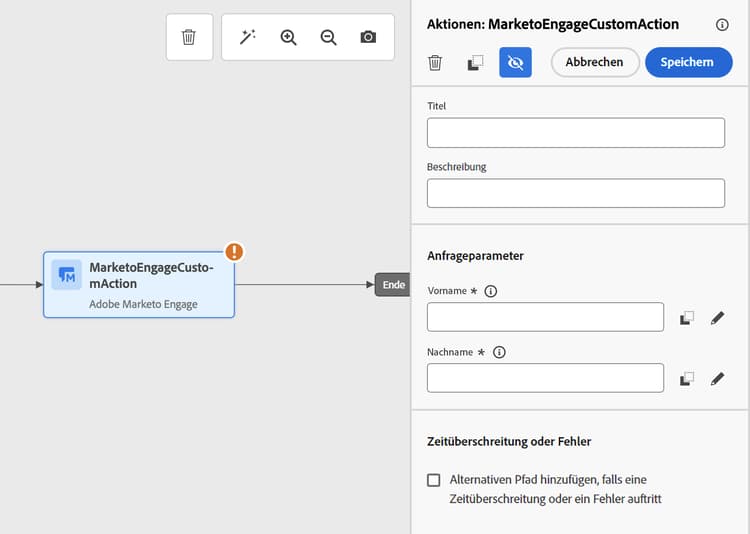Focus the Titel input field
Viewport: 750px width, 534px height.
pos(575,133)
